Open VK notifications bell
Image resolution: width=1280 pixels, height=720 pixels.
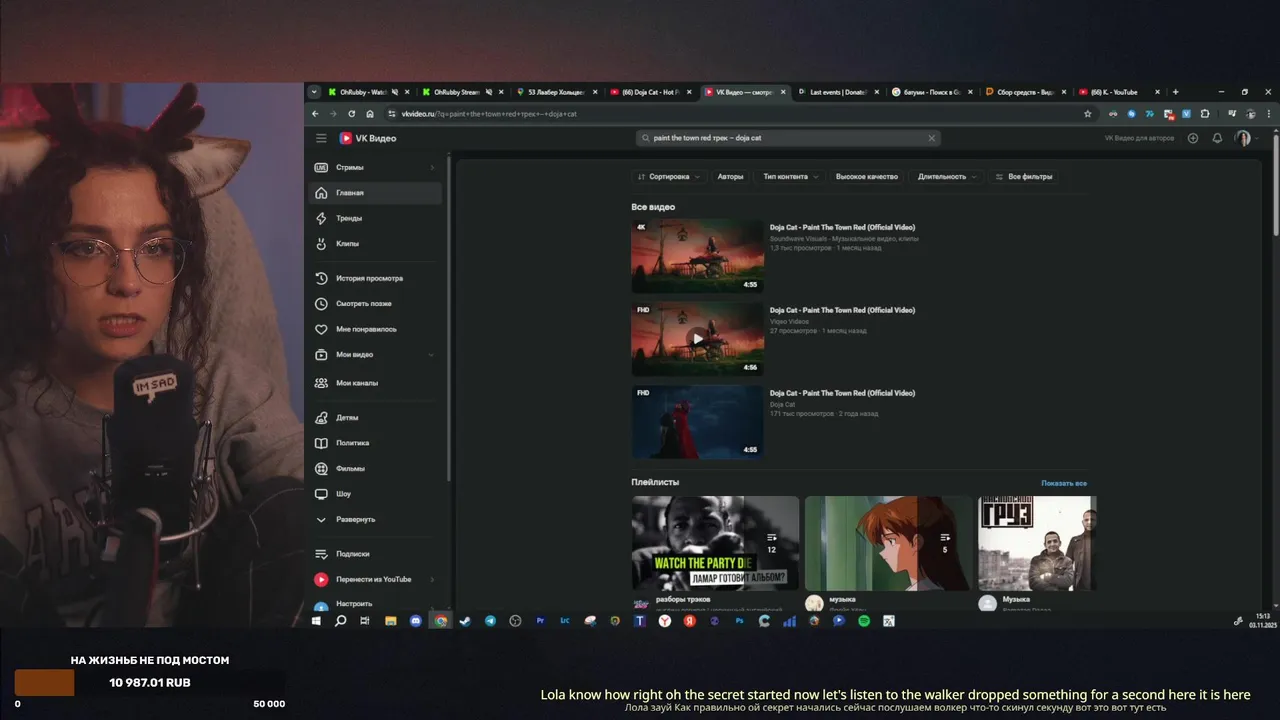(1217, 138)
